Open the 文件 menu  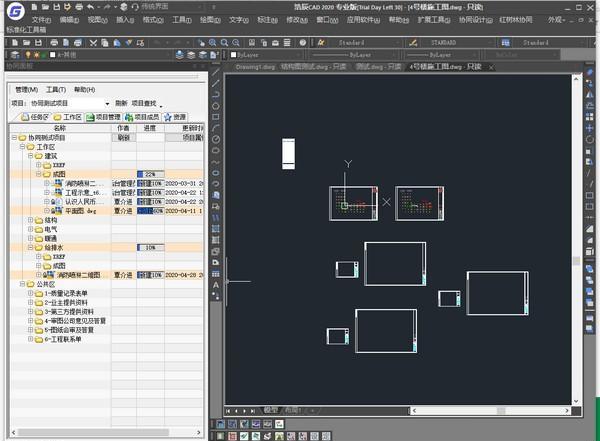coord(41,20)
